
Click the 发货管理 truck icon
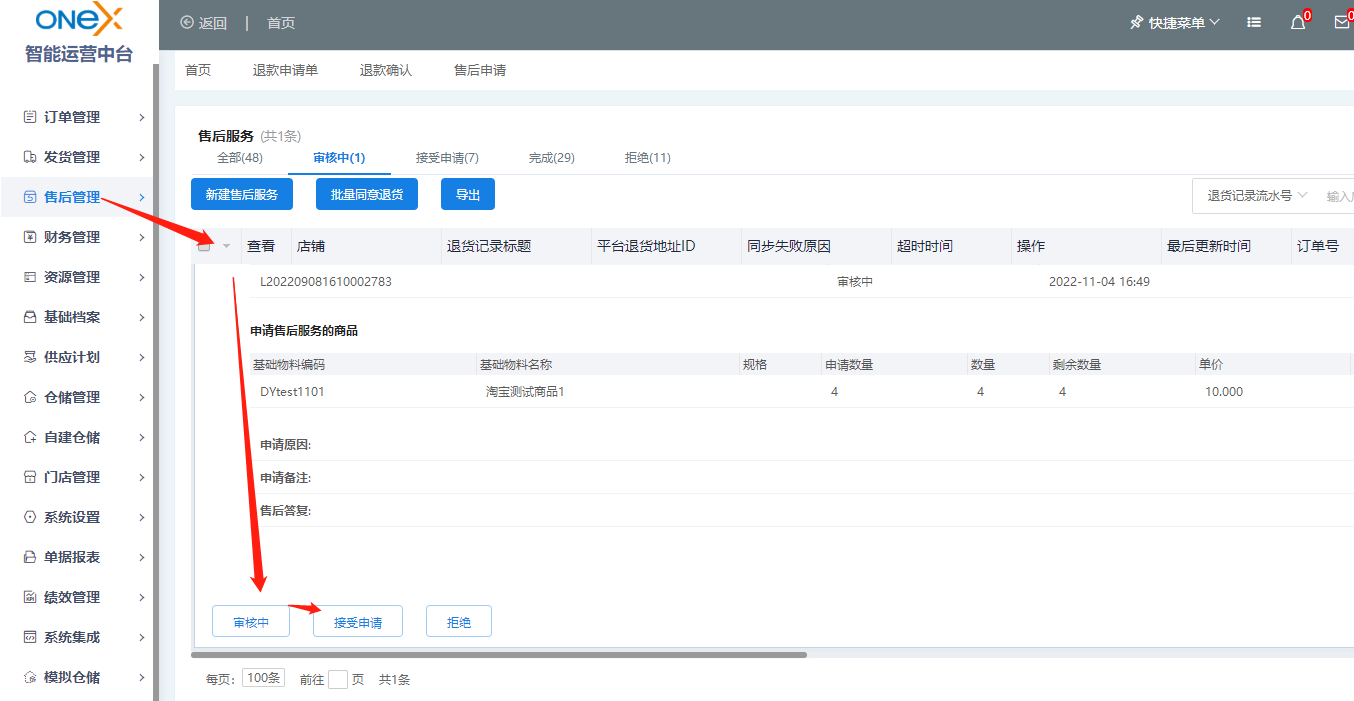point(30,157)
